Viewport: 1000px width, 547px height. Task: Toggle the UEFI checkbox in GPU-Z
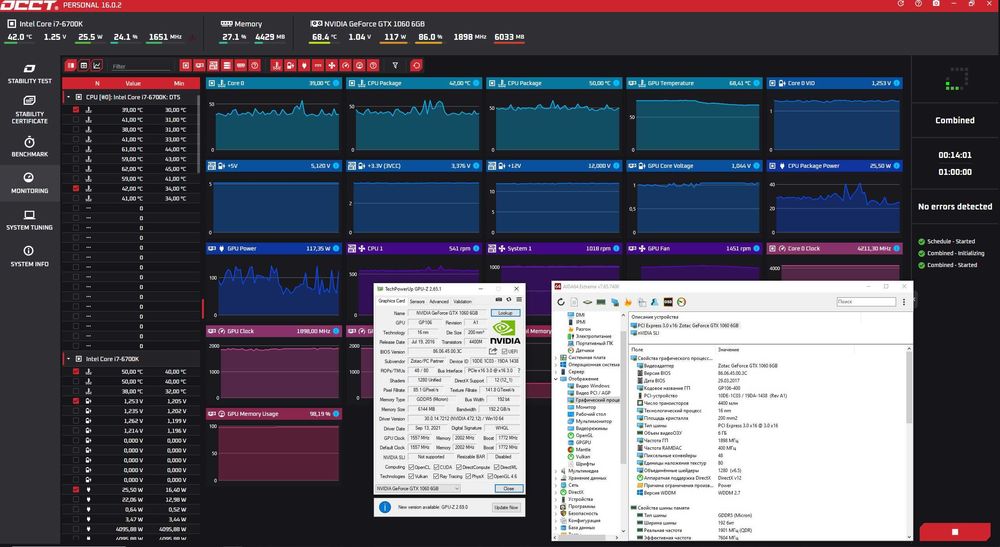click(504, 351)
